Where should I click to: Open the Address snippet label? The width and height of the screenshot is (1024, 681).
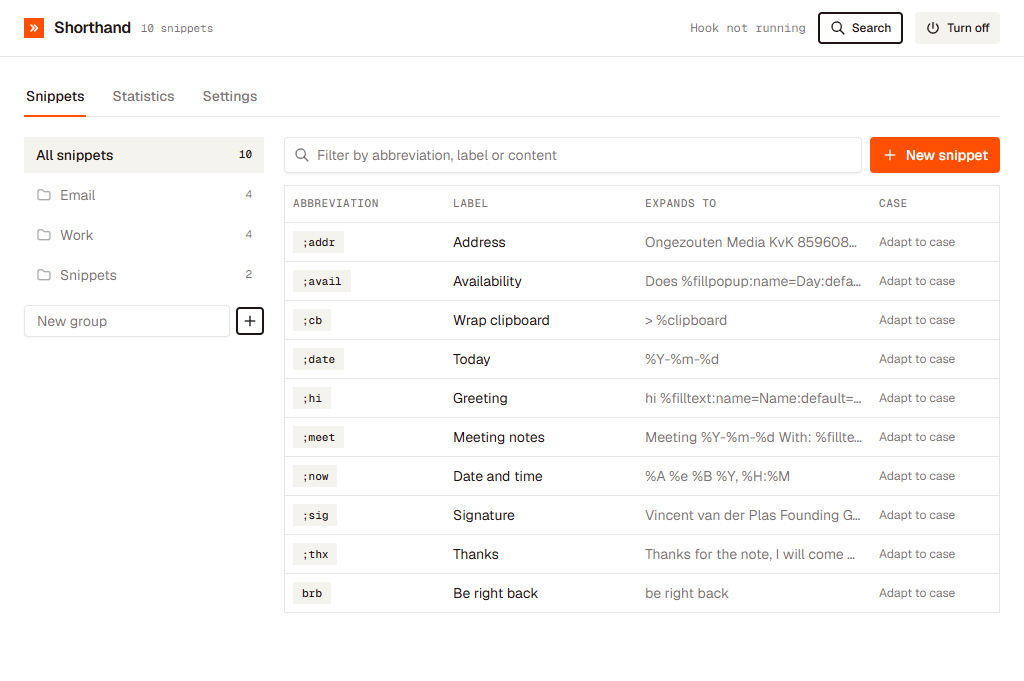(479, 242)
